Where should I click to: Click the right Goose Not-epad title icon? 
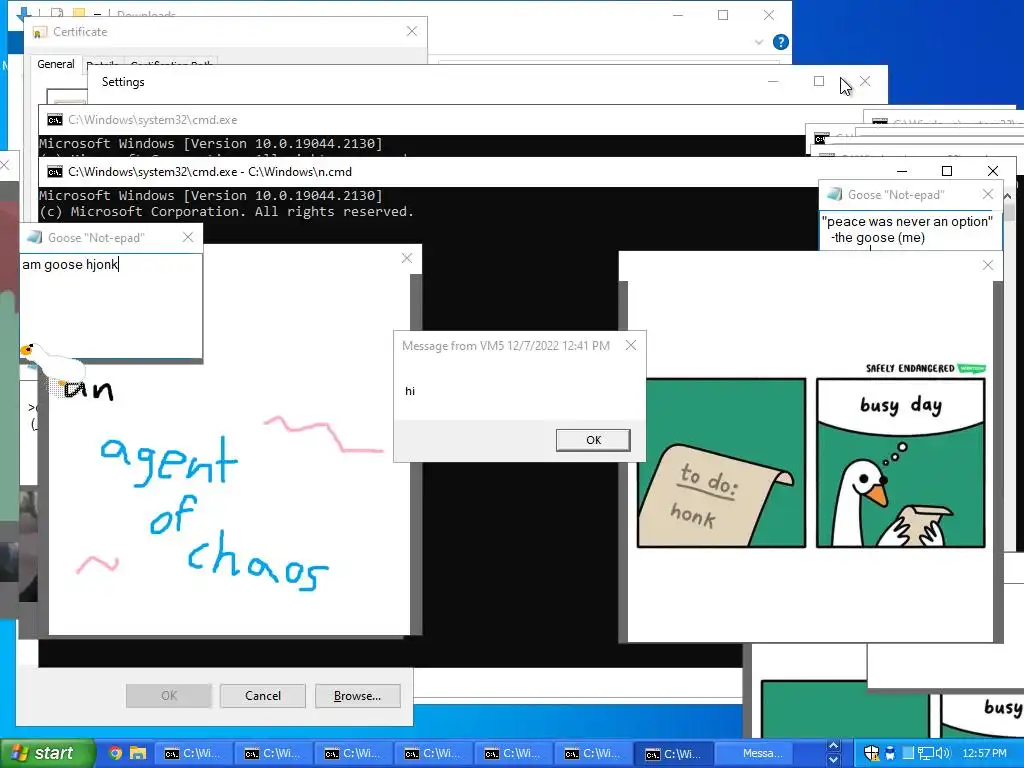coord(834,195)
